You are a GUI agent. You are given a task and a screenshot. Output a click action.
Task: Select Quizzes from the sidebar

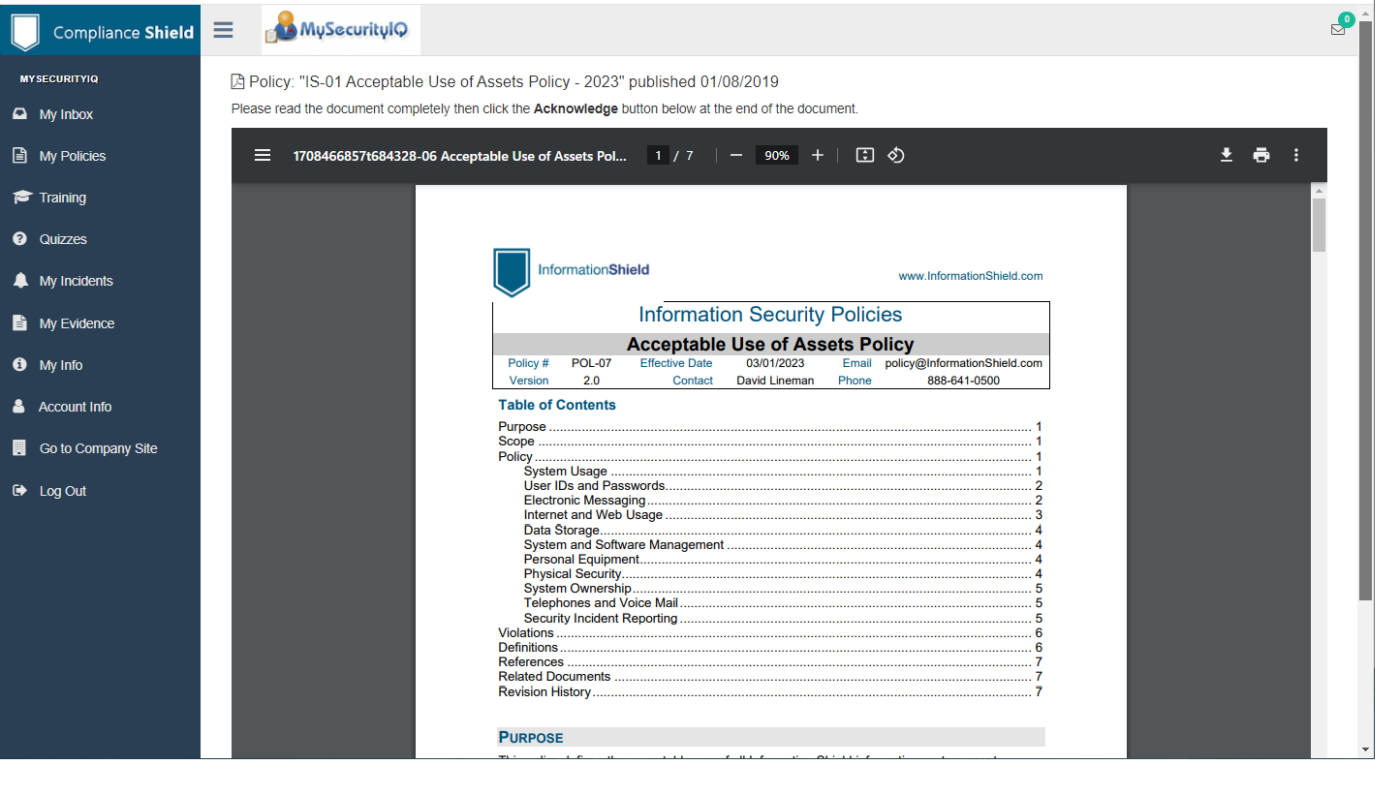pos(63,239)
